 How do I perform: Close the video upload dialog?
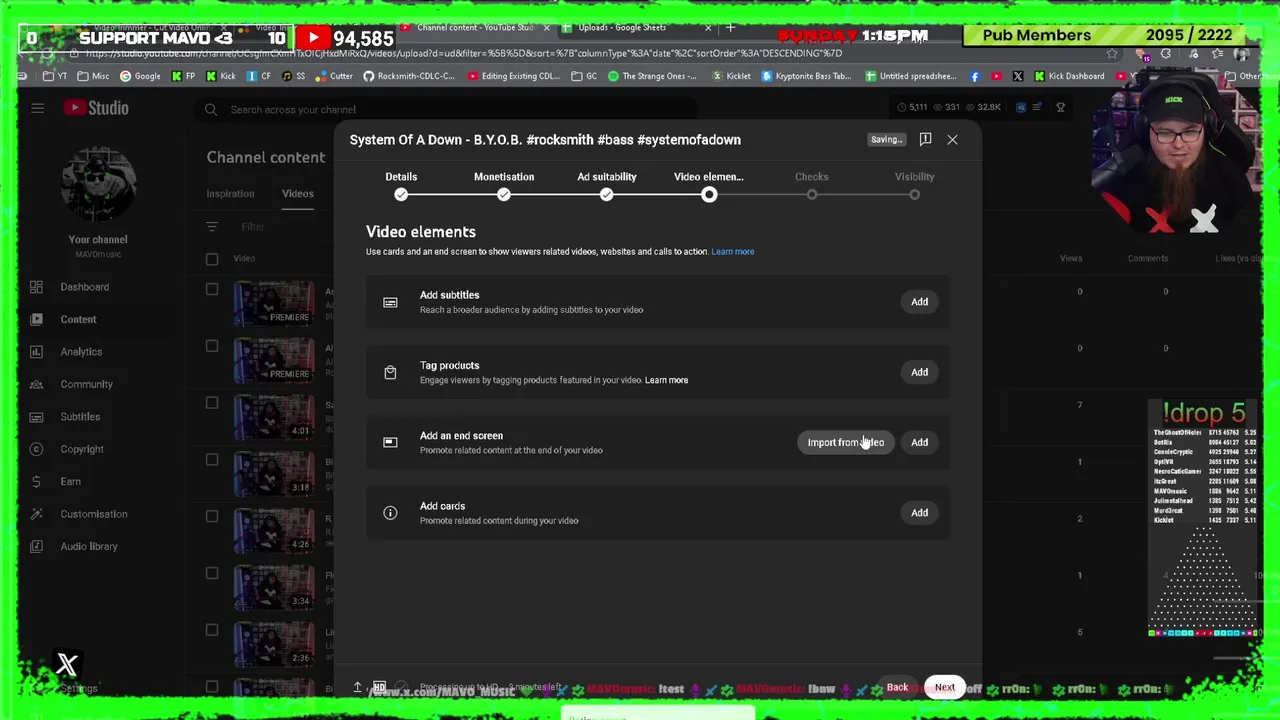(952, 140)
